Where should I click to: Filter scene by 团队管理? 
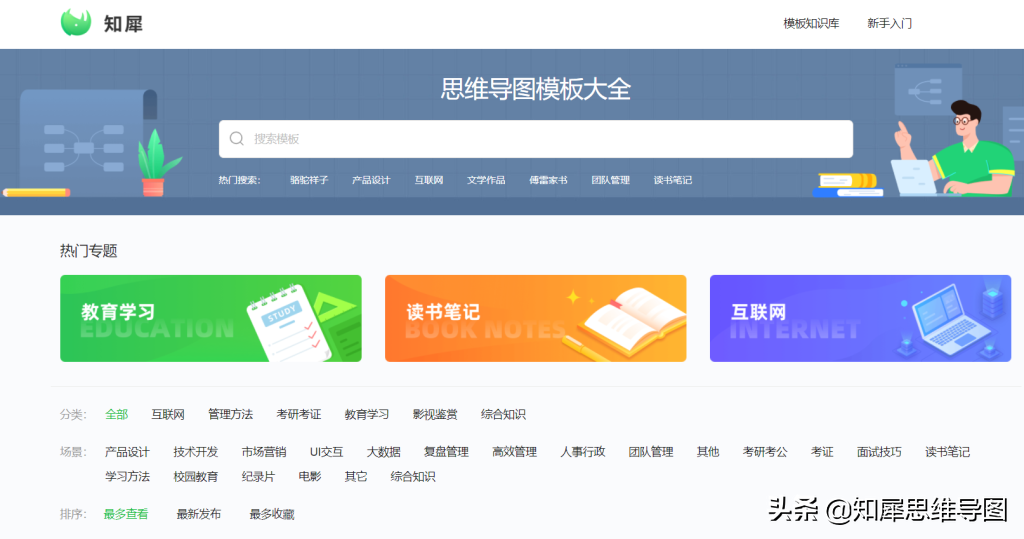point(651,451)
